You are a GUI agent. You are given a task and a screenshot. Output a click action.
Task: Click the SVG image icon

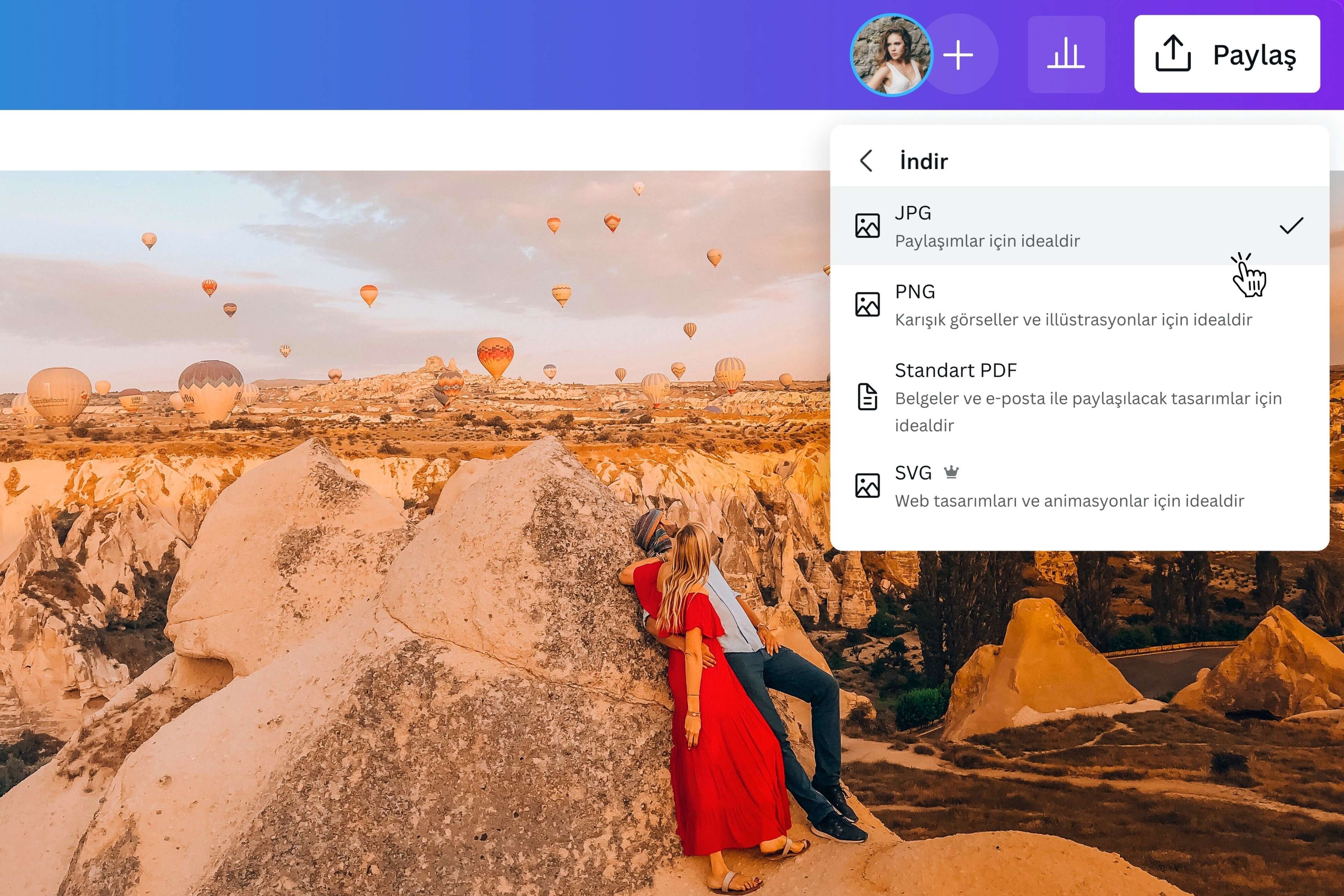[x=867, y=486]
